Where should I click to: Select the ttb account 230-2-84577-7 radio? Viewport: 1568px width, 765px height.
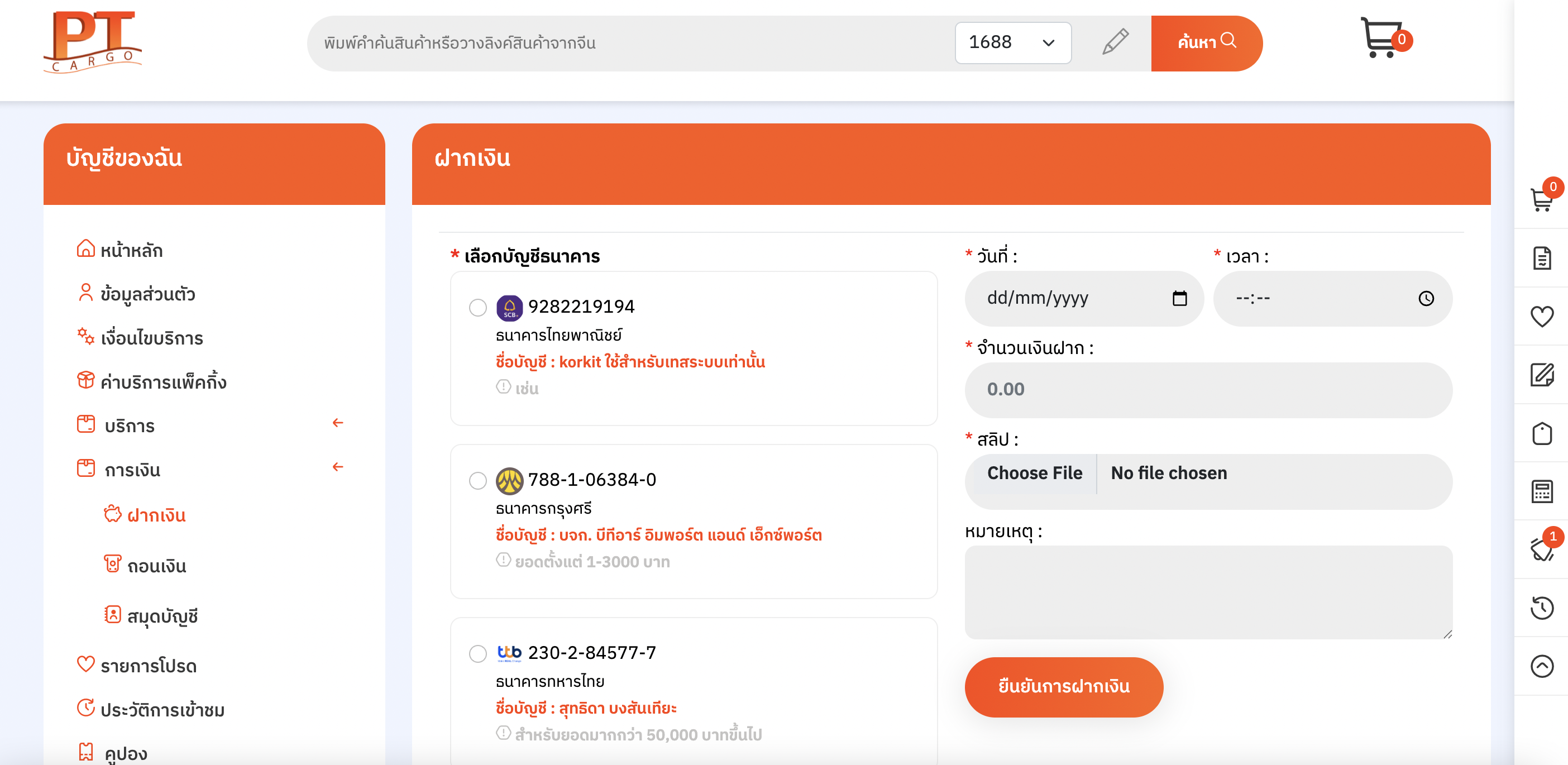tap(478, 654)
